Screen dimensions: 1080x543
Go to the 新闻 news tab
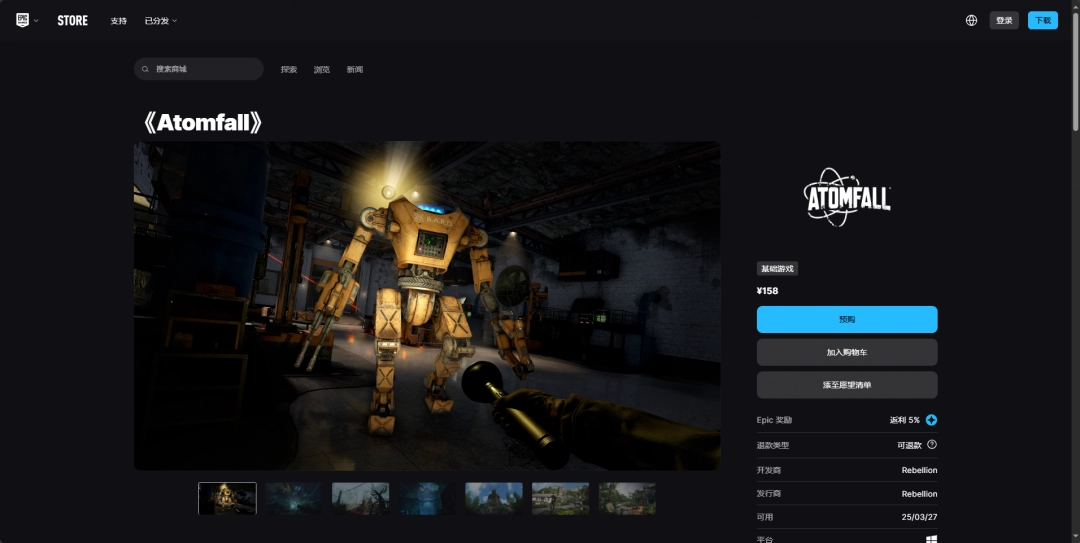(x=355, y=70)
